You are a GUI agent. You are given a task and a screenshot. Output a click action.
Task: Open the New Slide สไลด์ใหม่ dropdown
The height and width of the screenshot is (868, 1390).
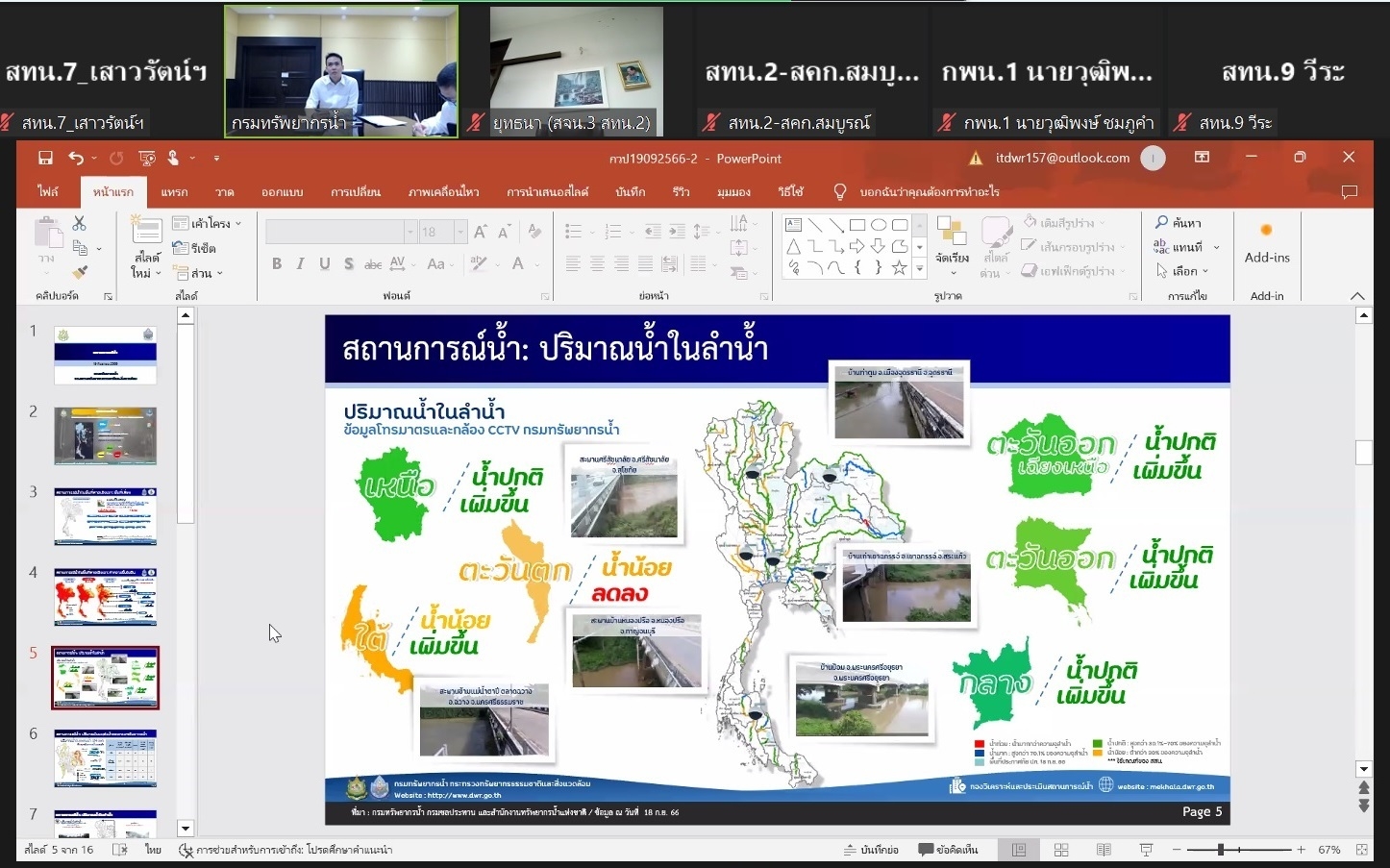pyautogui.click(x=145, y=265)
